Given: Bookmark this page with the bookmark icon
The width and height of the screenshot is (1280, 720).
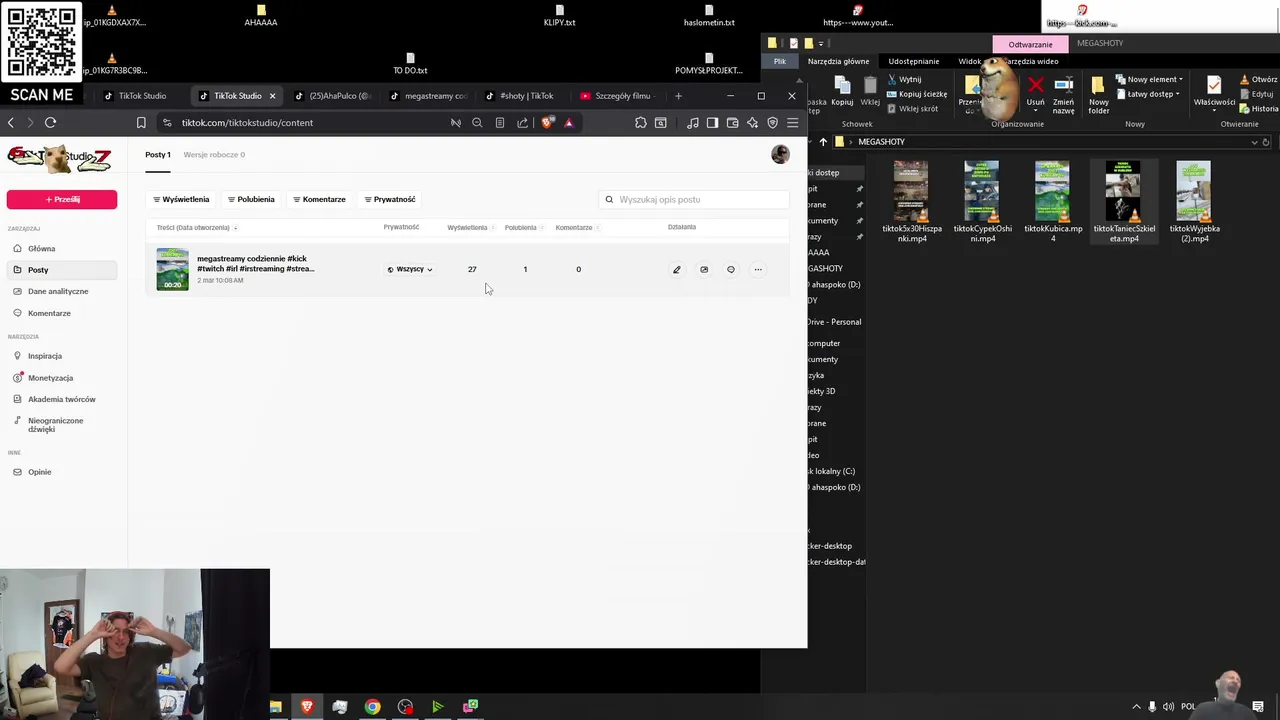Looking at the screenshot, I should [141, 122].
